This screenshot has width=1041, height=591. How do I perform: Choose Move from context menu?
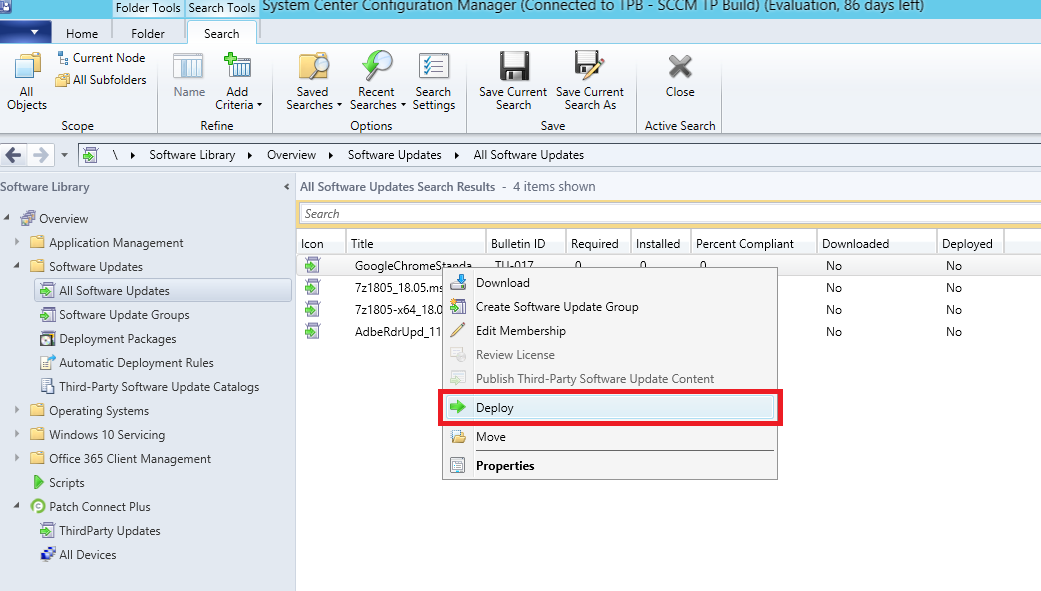(609, 437)
